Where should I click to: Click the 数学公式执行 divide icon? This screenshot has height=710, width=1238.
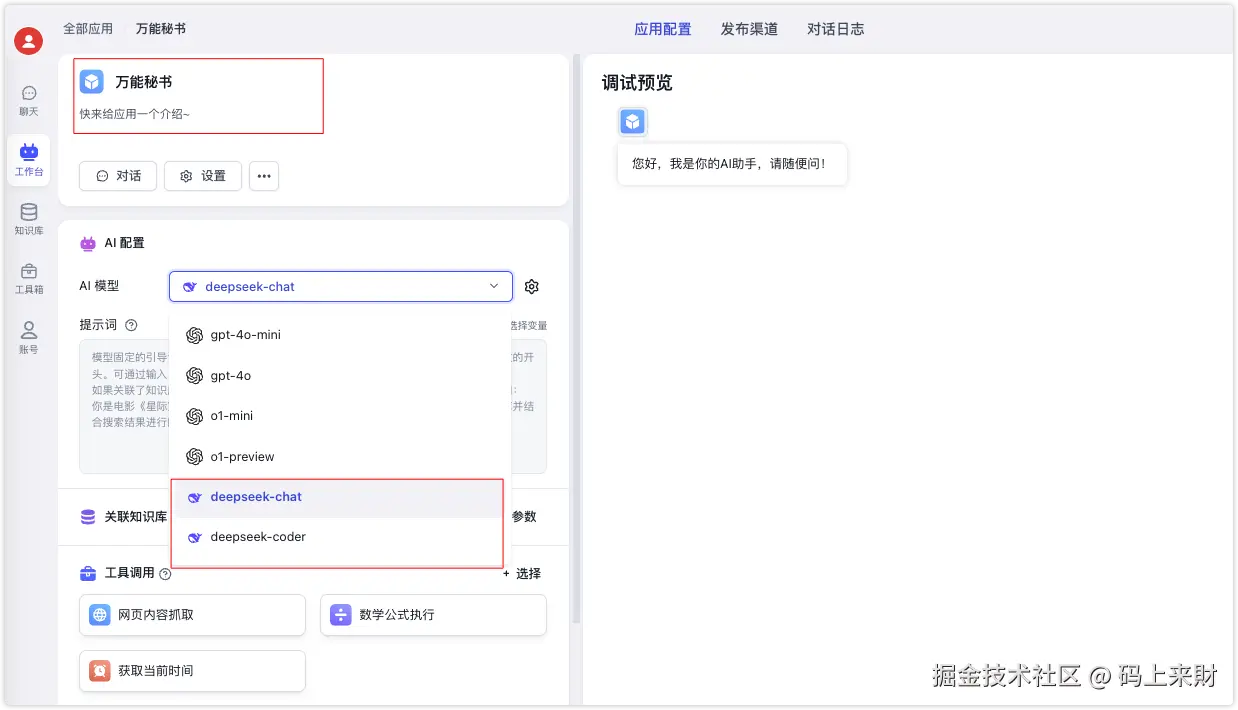tap(341, 615)
